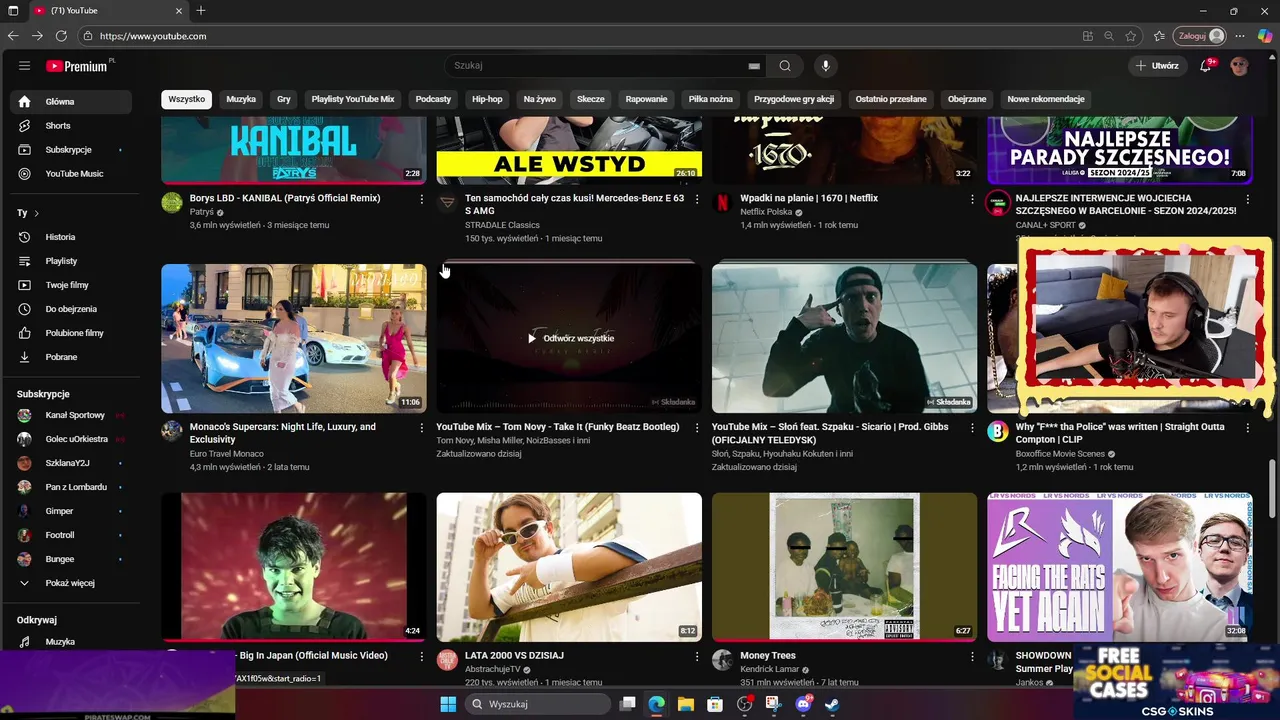Open YouTube Music in sidebar
Screen dimensions: 1280x720
point(71,174)
